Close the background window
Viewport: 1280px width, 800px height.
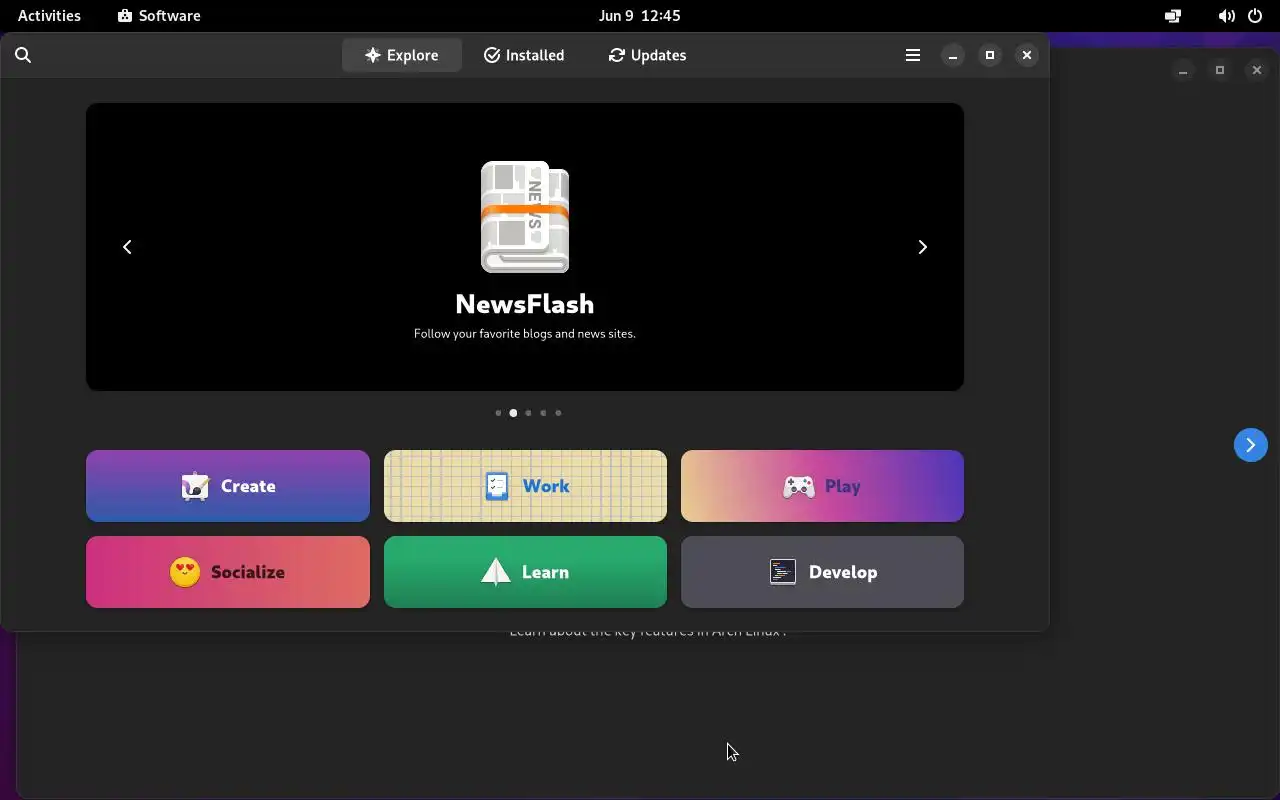(1257, 70)
